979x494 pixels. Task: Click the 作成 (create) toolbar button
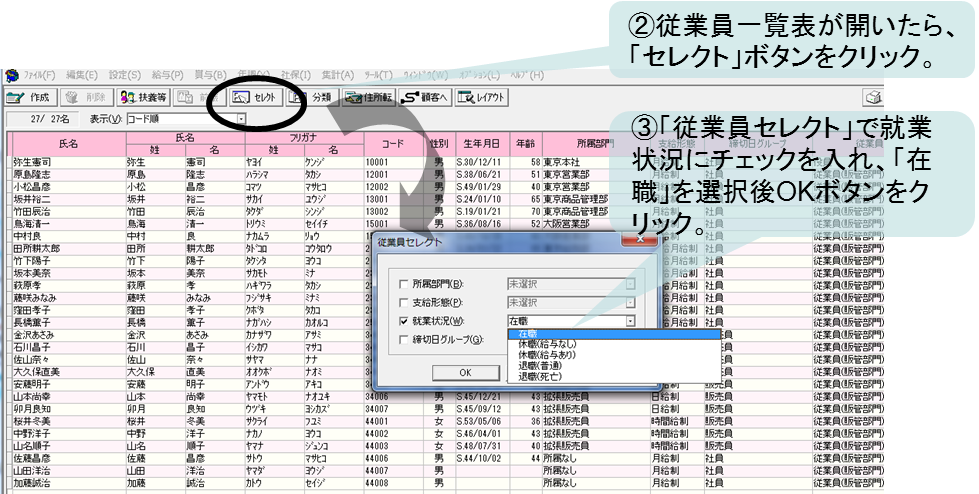pos(30,97)
